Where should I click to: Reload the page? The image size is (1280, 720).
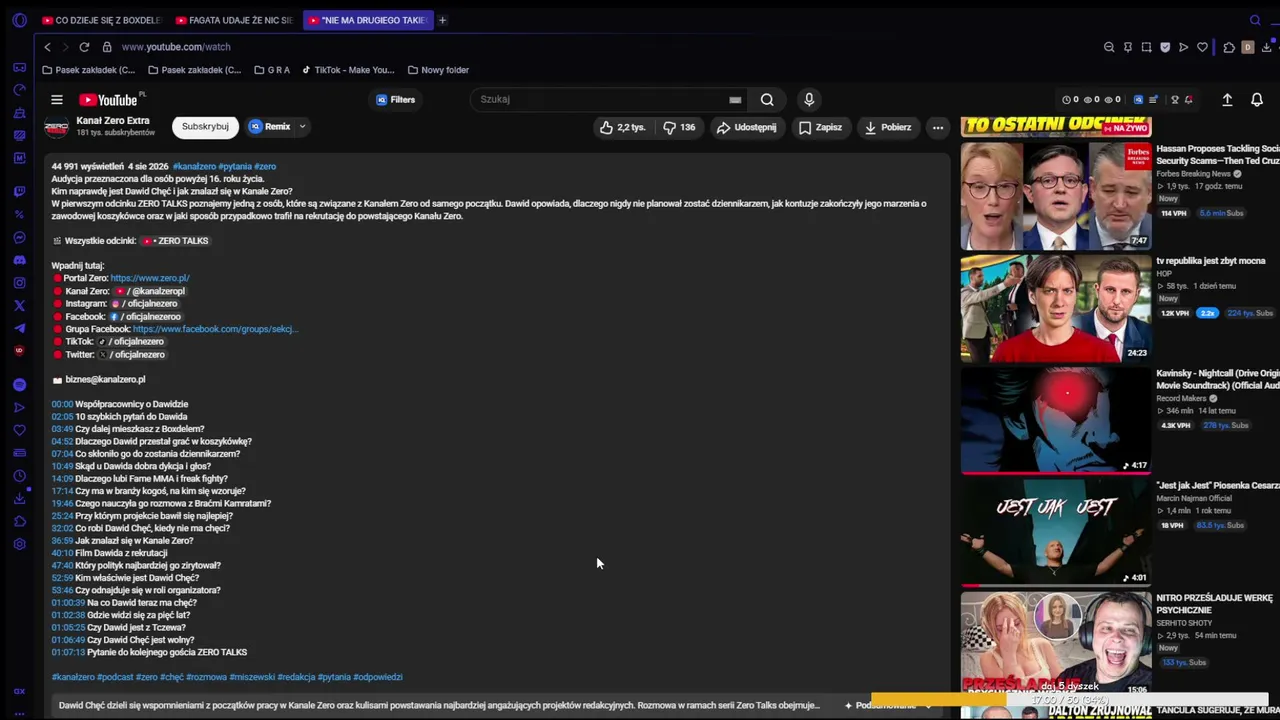[84, 47]
